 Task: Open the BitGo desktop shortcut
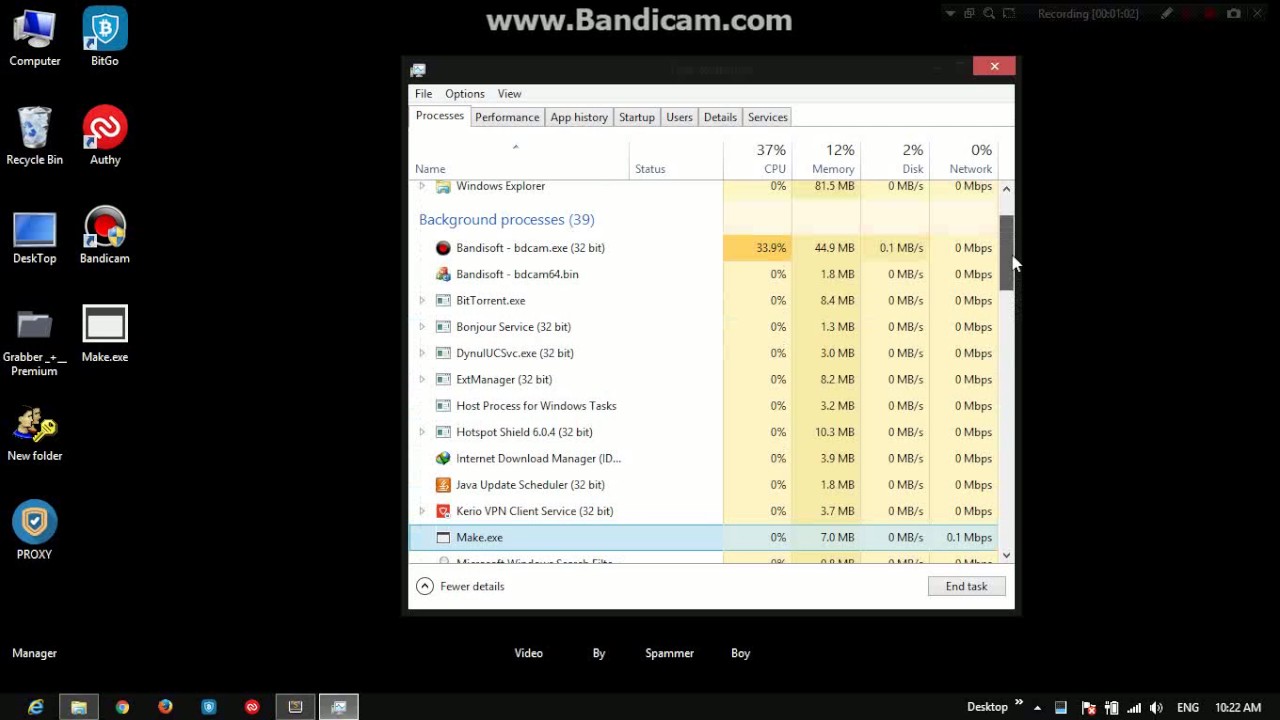pyautogui.click(x=104, y=38)
